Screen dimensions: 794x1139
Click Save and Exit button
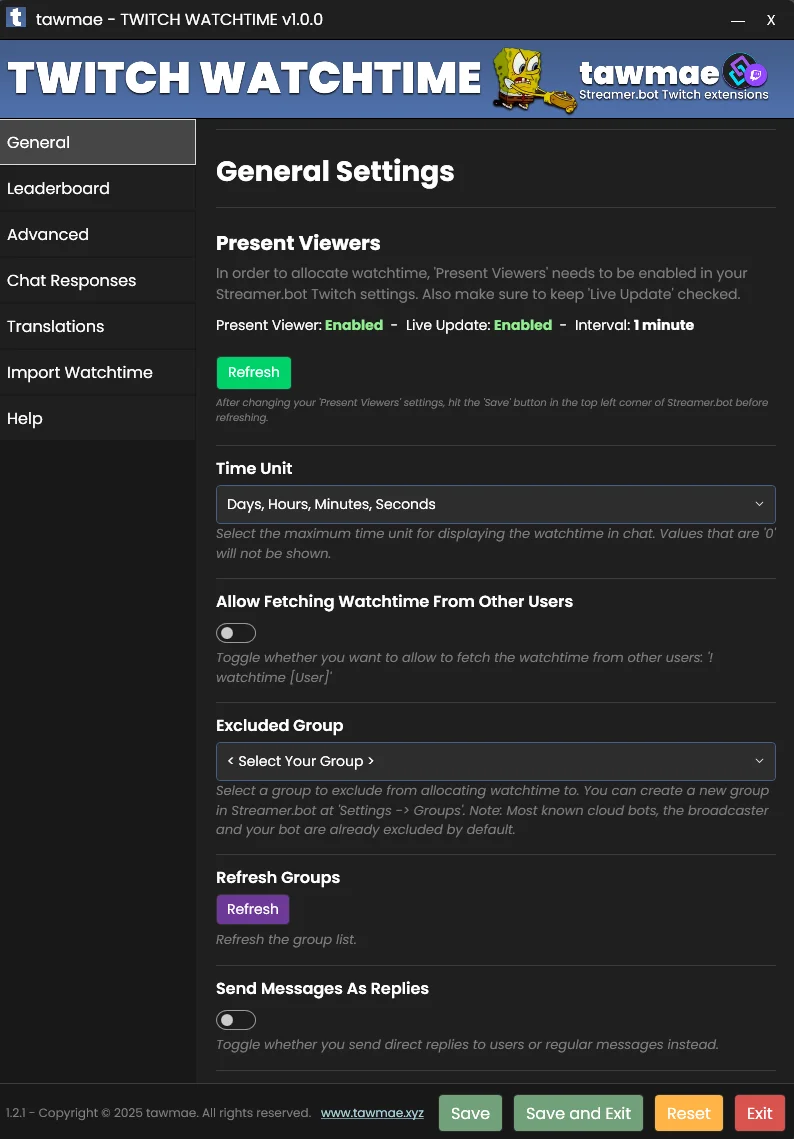coord(578,1113)
